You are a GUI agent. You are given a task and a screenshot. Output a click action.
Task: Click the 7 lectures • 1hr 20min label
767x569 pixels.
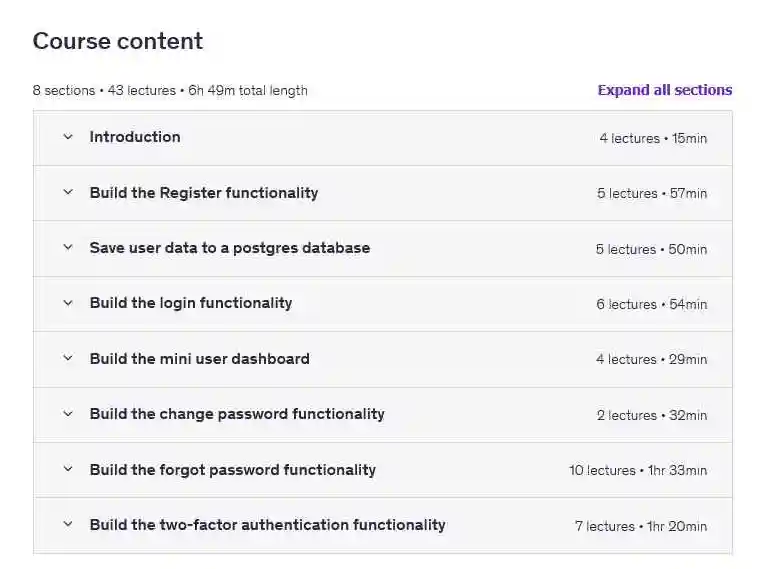coord(640,526)
